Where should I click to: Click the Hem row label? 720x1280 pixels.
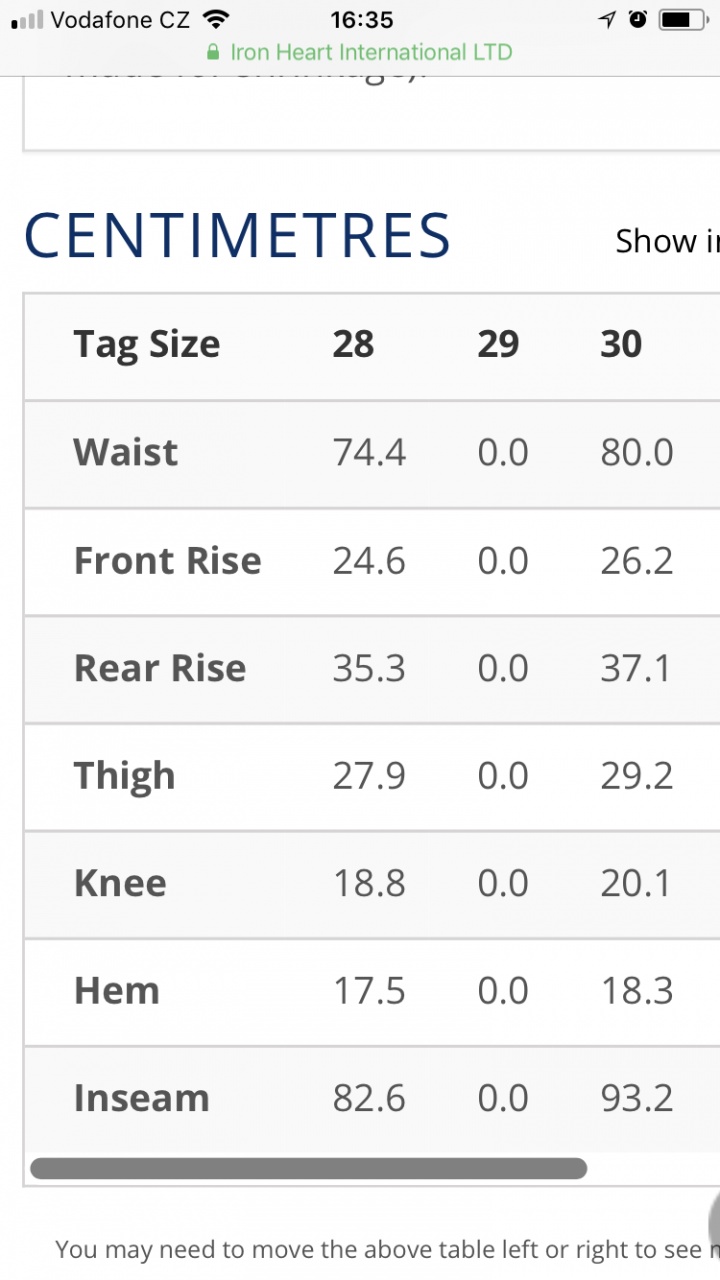click(x=117, y=991)
